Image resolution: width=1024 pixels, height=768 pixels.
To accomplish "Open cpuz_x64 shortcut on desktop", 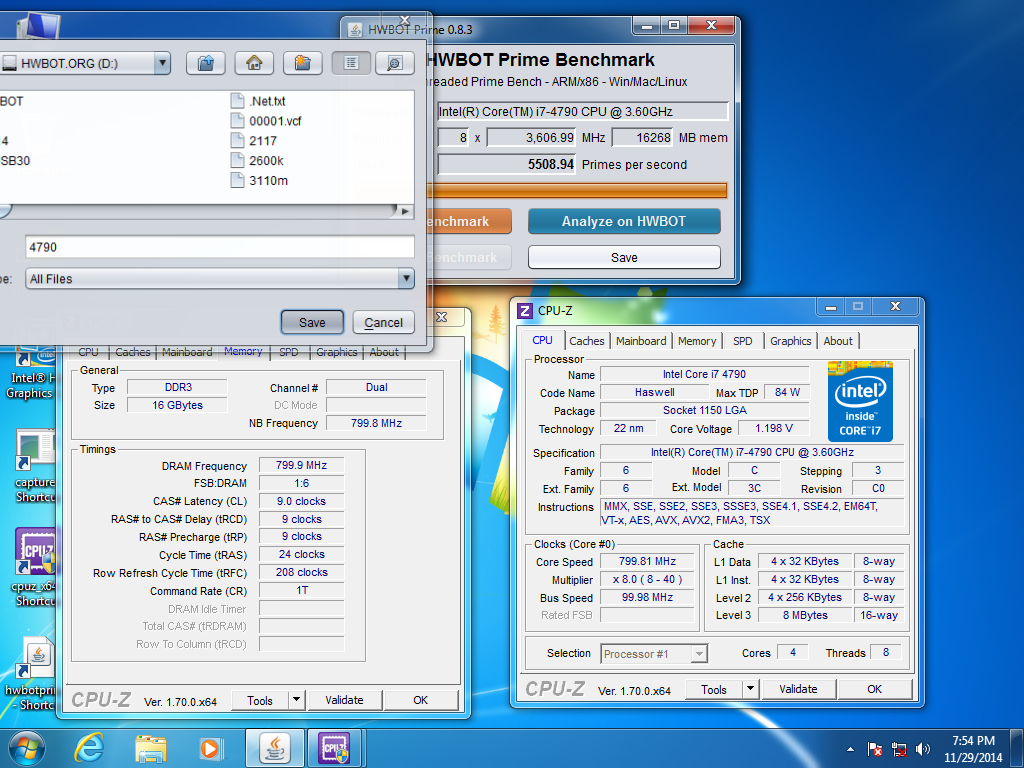I will pos(34,566).
